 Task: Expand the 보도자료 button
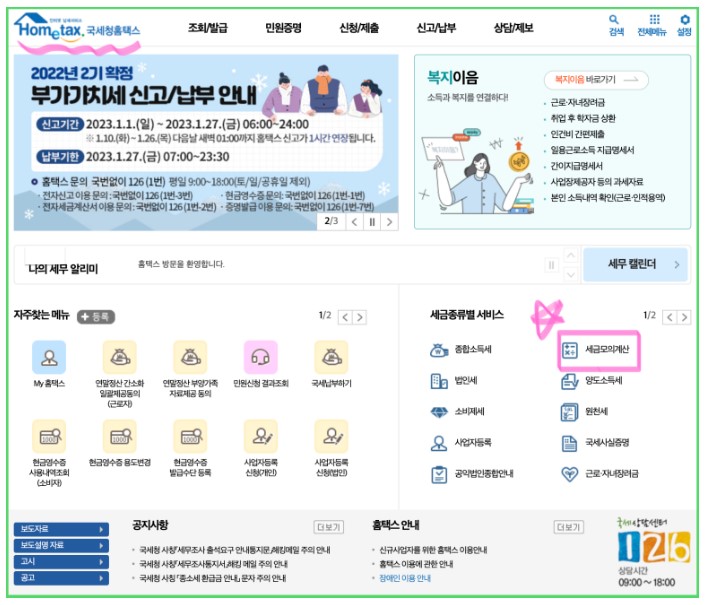coord(61,529)
